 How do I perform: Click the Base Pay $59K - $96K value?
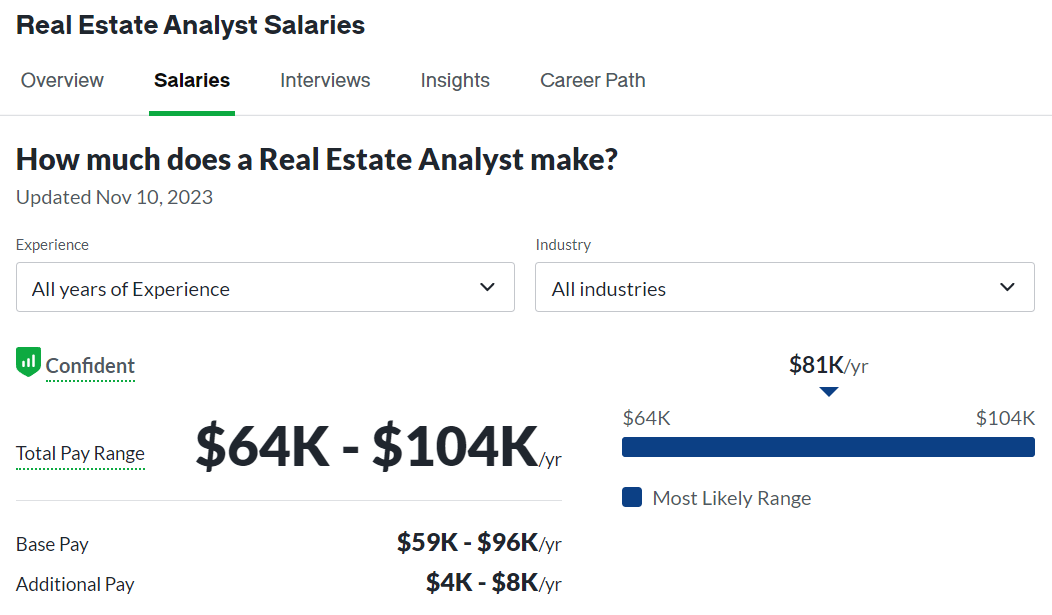479,543
